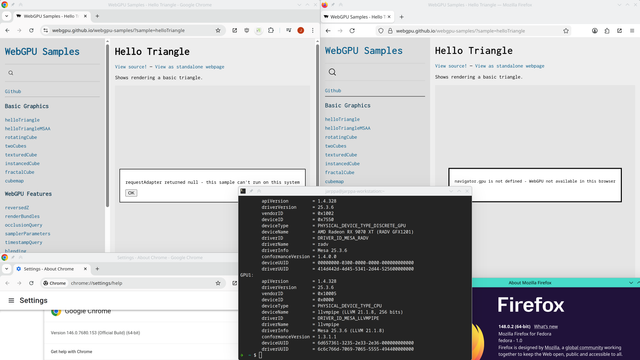Open texturedCube sample in Chrome sidebar
Screen dimensions: 640x360
pyautogui.click(x=21, y=155)
